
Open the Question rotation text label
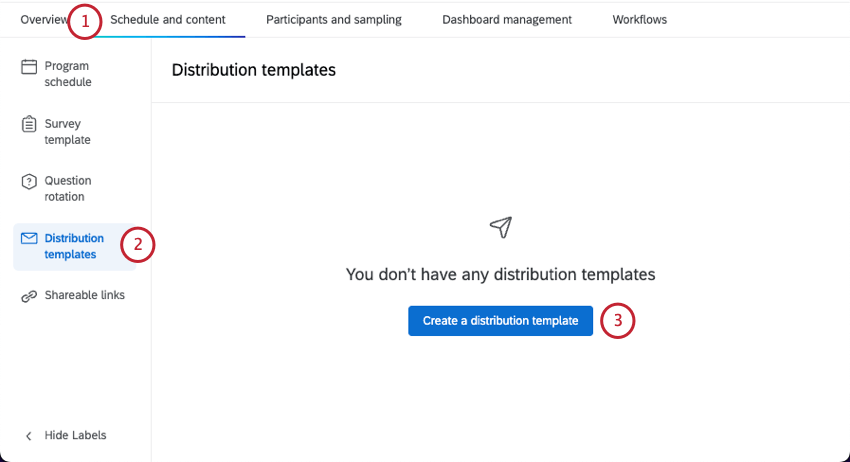click(x=68, y=189)
